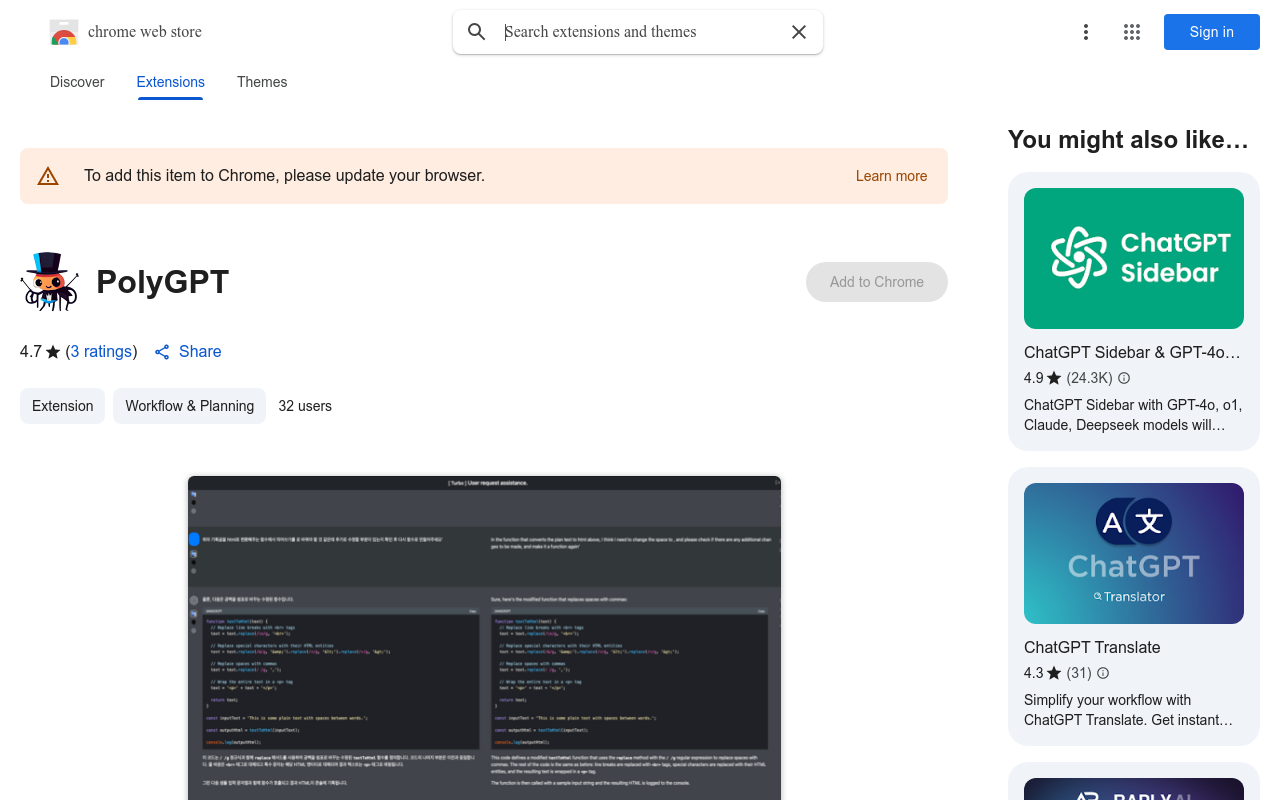1280x800 pixels.
Task: Click the You might also like heading
Action: click(1128, 140)
